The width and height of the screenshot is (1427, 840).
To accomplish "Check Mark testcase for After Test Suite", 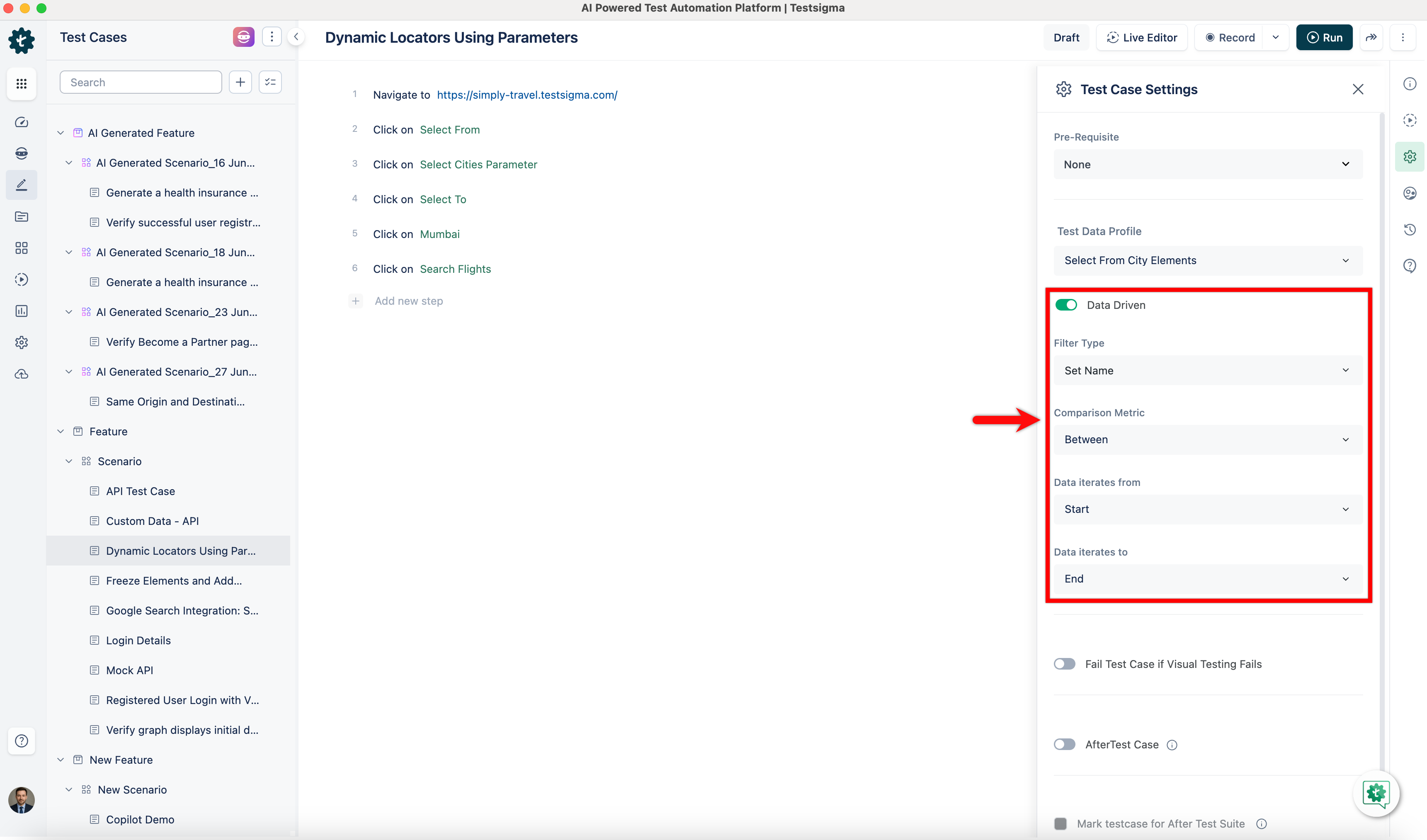I will [1061, 823].
